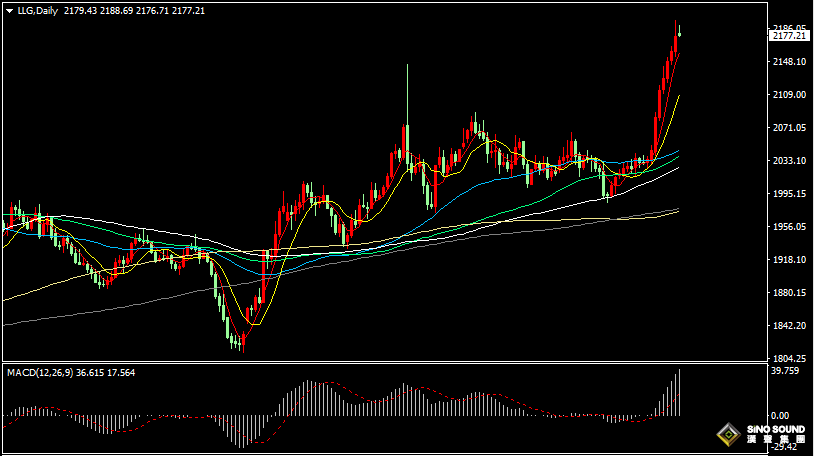
Task: Click the latest candle at the chart peak
Action: tap(677, 40)
